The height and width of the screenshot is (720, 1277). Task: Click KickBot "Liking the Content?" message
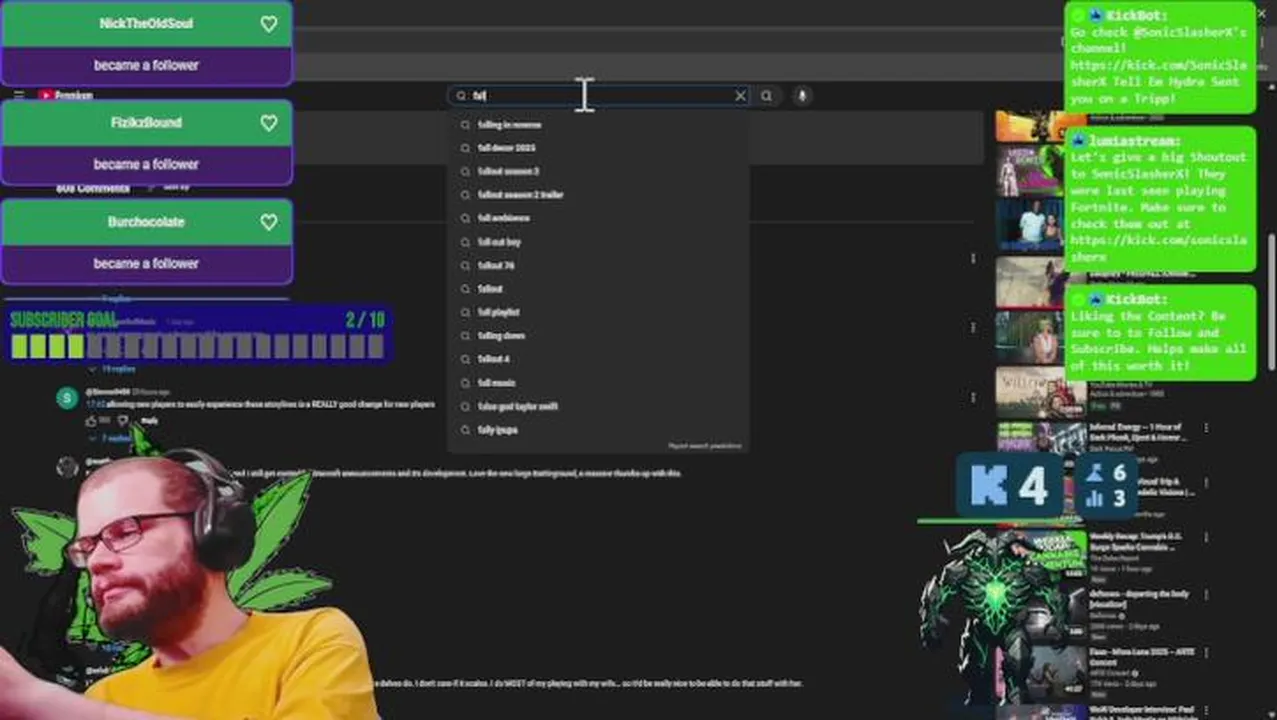[1160, 332]
